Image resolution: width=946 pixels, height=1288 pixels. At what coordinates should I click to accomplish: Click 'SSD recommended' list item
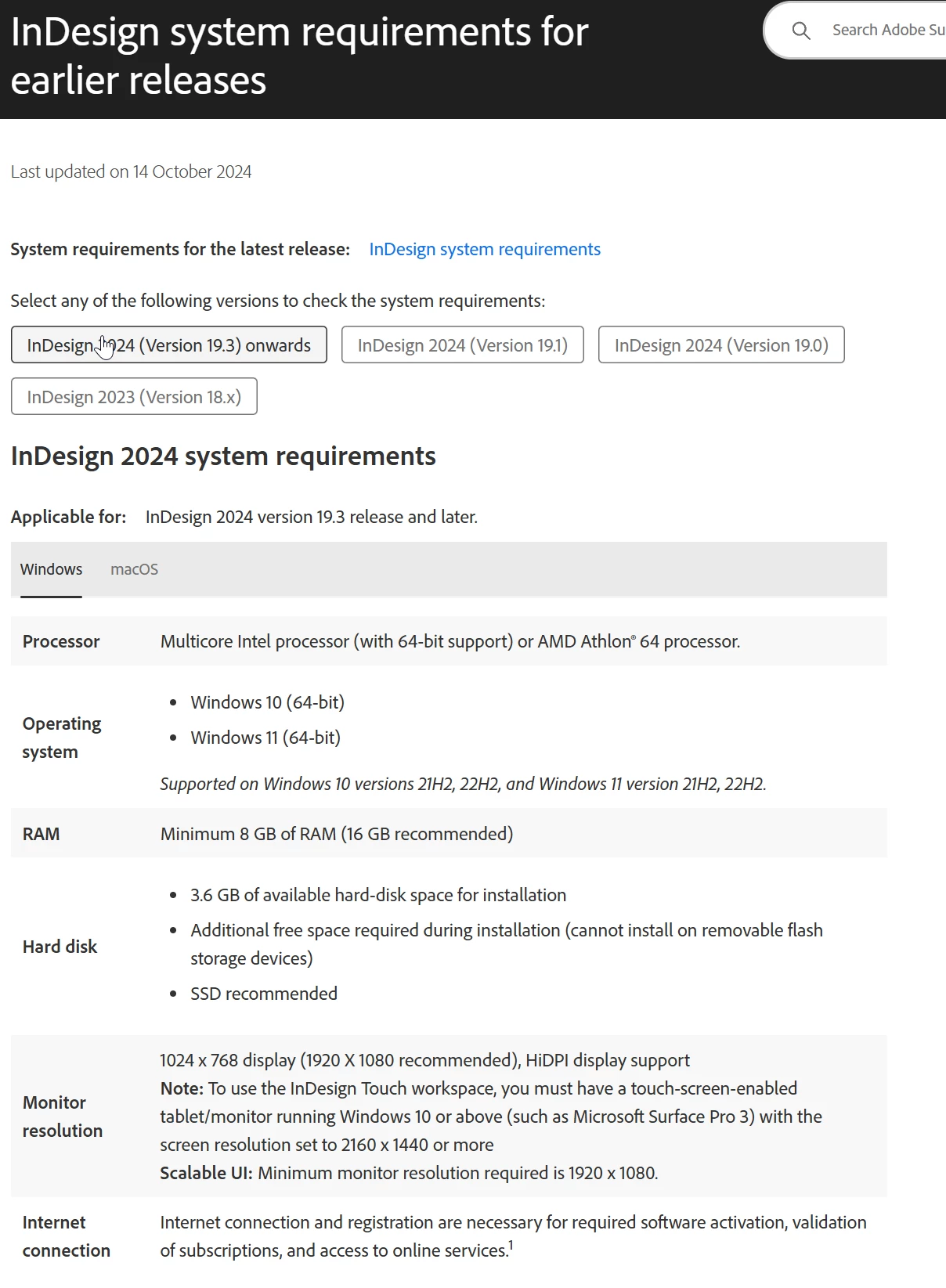[x=264, y=994]
